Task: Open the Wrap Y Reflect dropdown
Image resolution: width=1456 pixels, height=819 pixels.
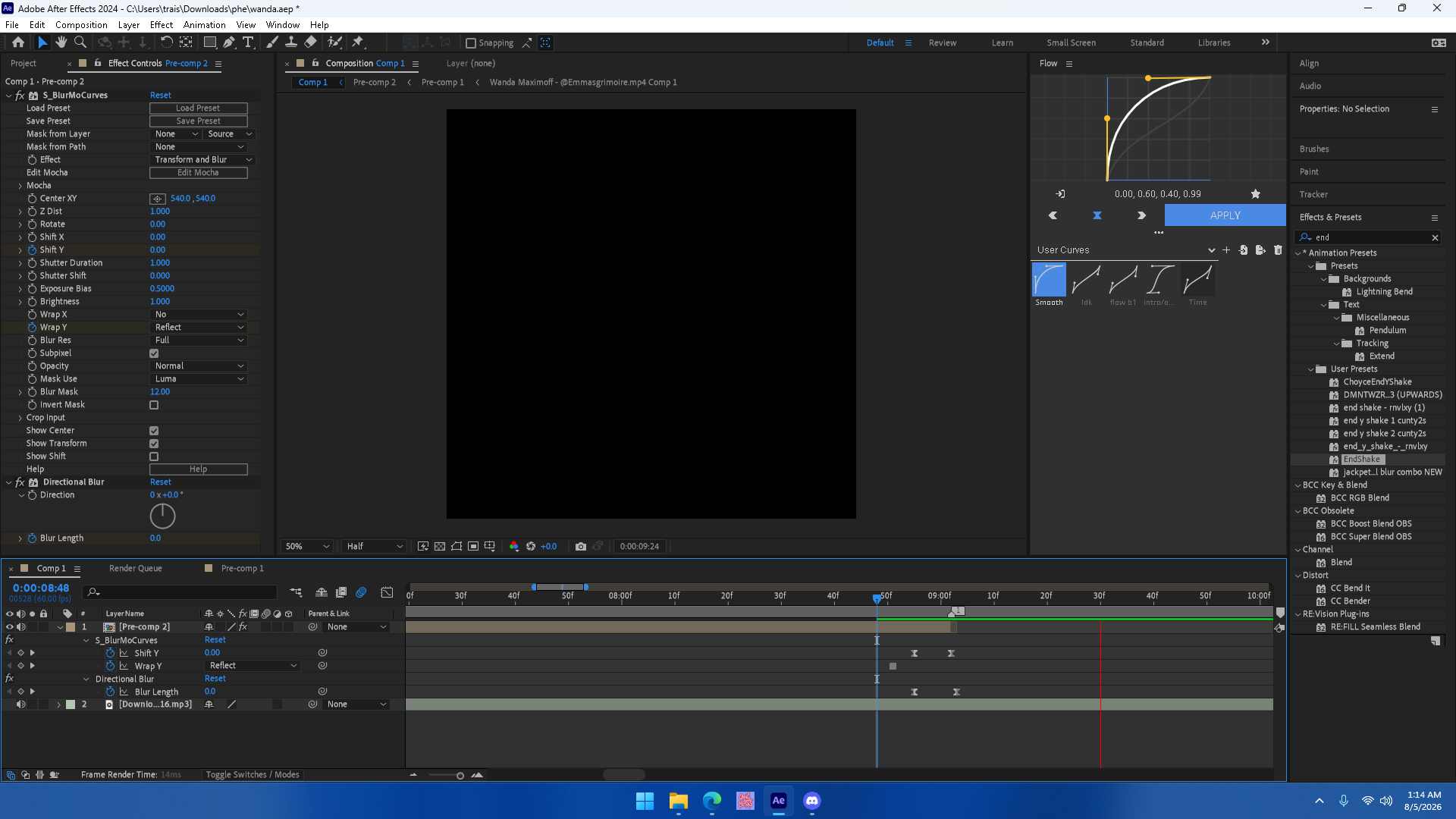Action: pos(199,328)
